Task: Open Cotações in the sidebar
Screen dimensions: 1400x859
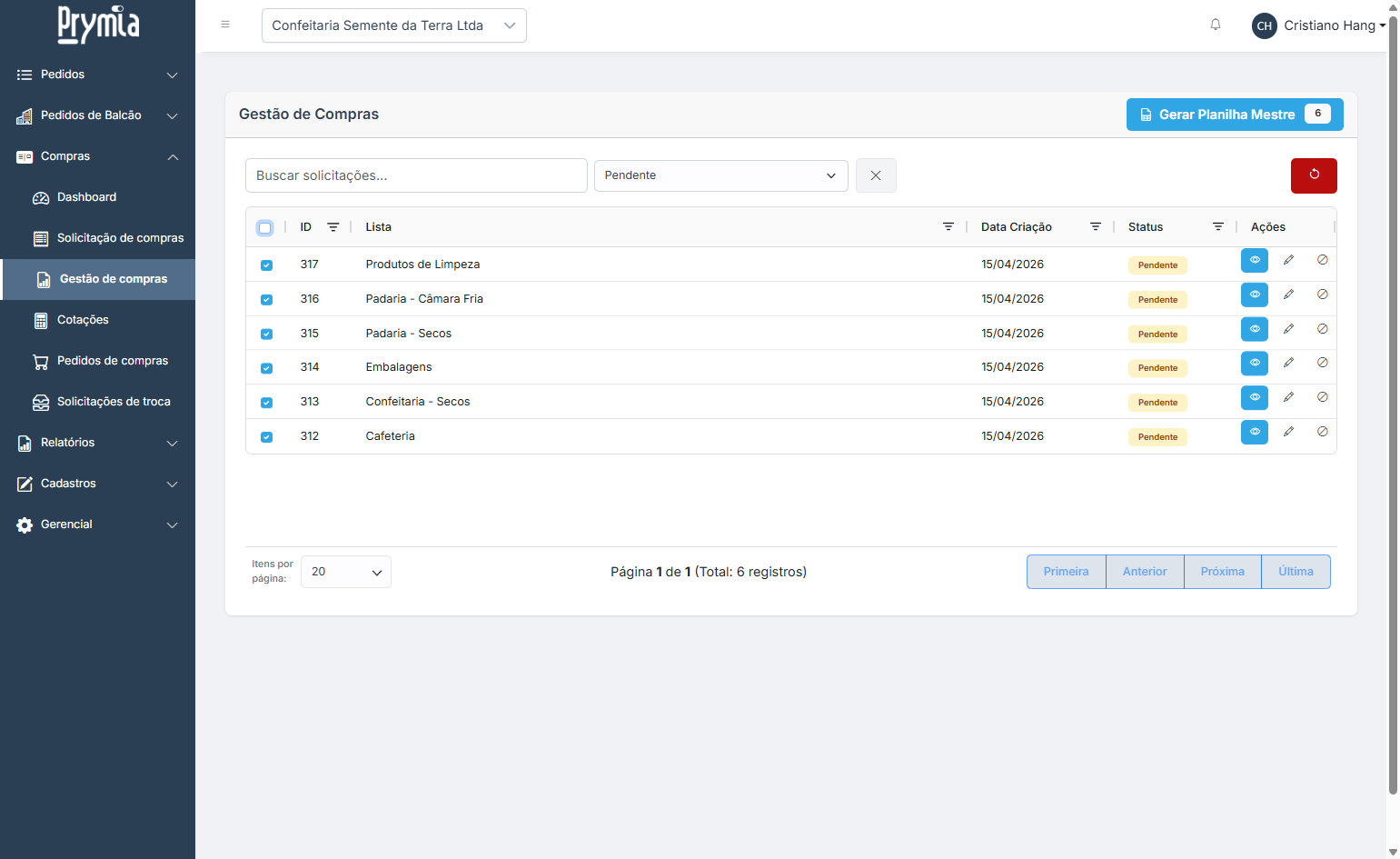Action: pos(83,320)
